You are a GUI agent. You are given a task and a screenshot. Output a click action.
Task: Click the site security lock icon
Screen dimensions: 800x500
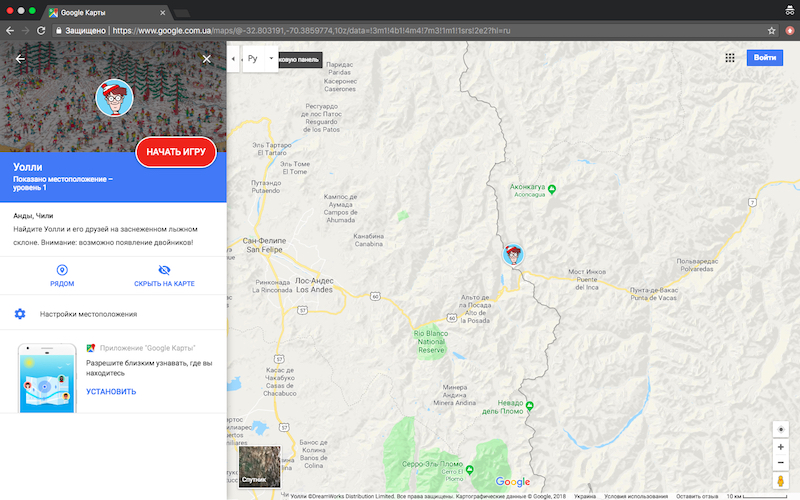coord(59,31)
